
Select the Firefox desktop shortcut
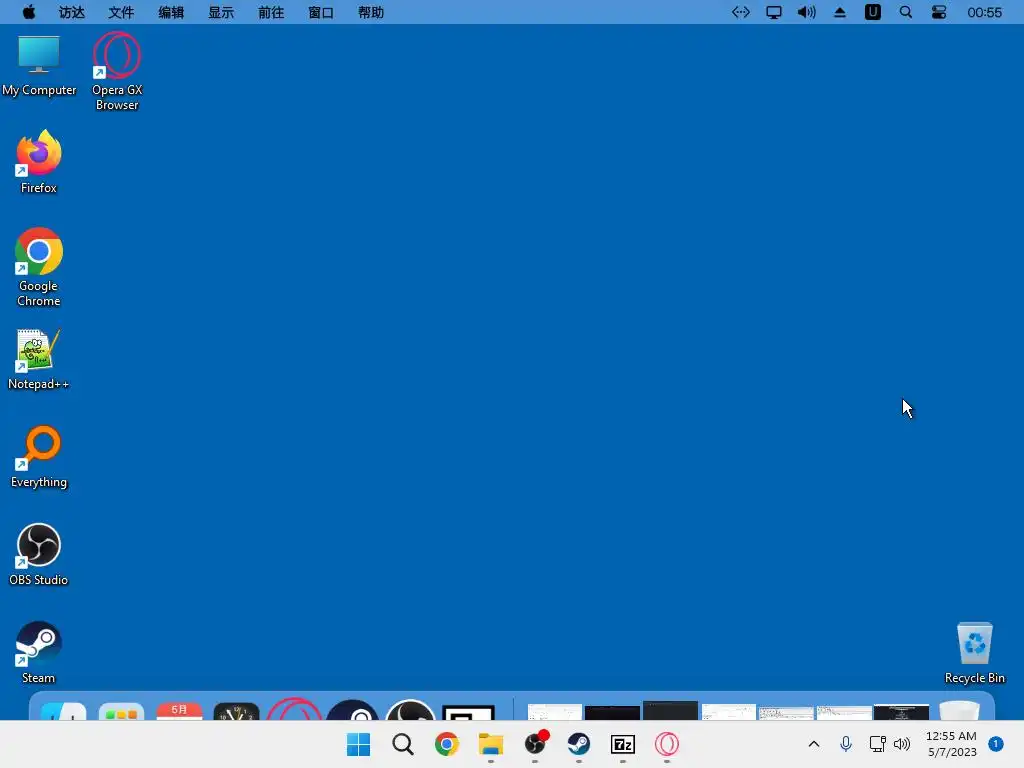pos(39,162)
